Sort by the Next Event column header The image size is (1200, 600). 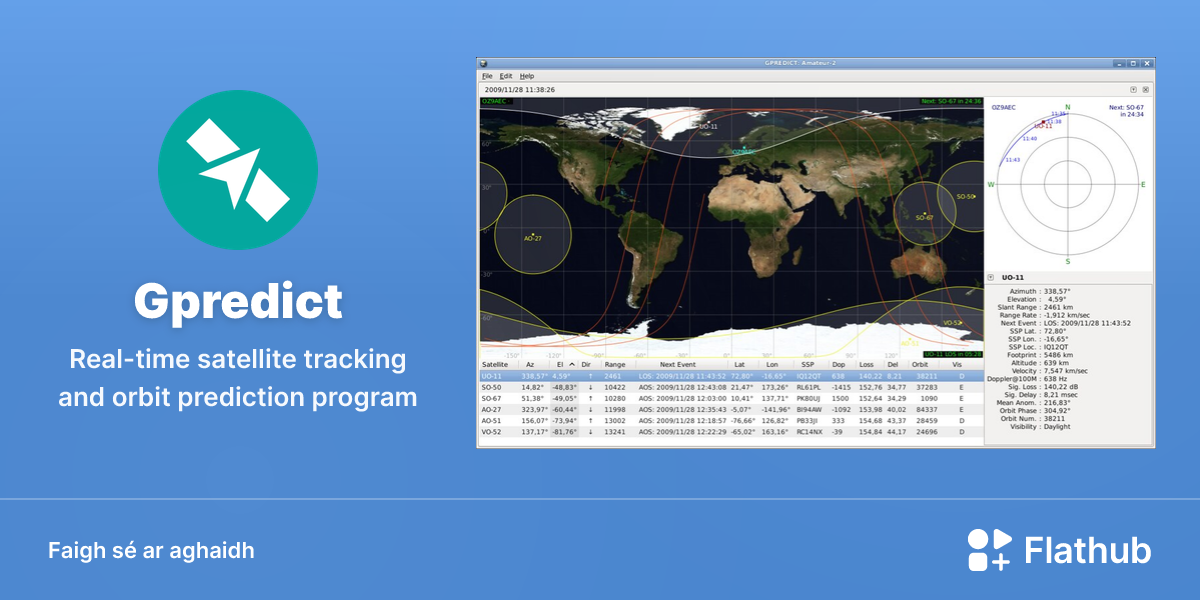679,365
